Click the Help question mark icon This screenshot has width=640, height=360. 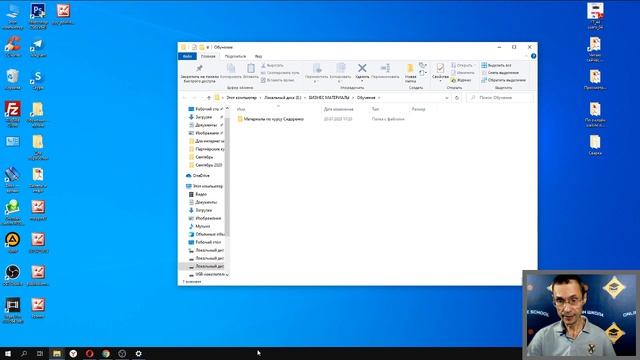click(533, 56)
